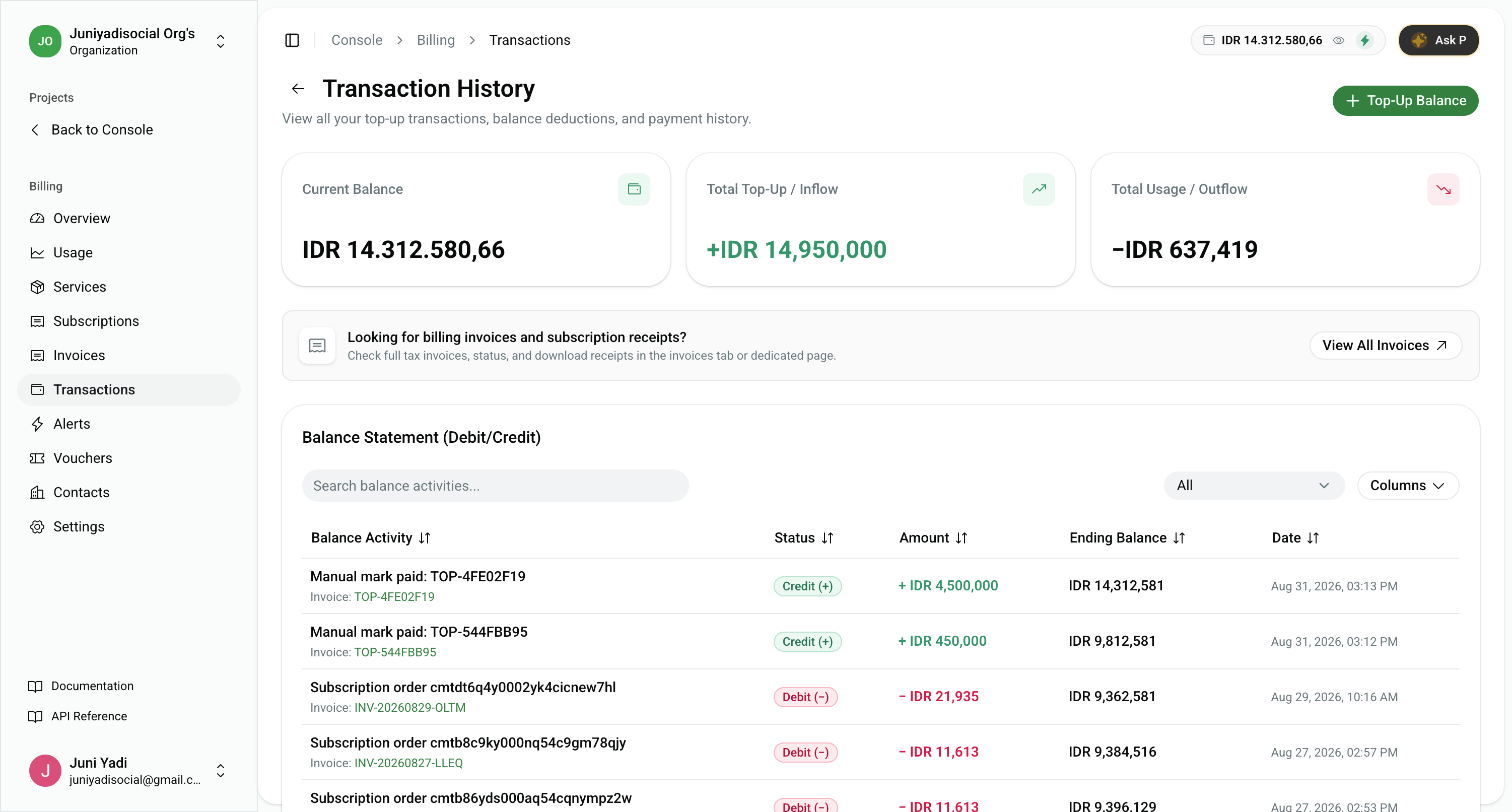Expand the organization switcher chevrons
Viewport: 1512px width, 812px height.
(x=221, y=41)
